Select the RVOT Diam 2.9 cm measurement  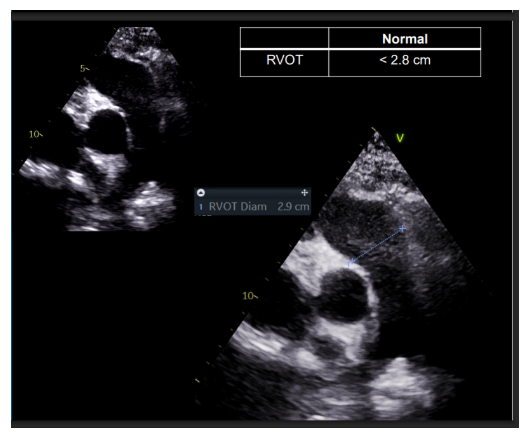[x=253, y=207]
